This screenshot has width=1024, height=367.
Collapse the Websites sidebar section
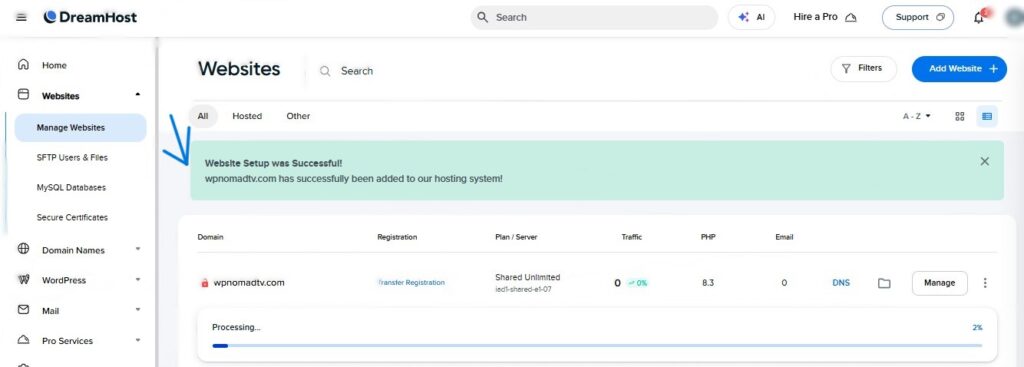(137, 95)
